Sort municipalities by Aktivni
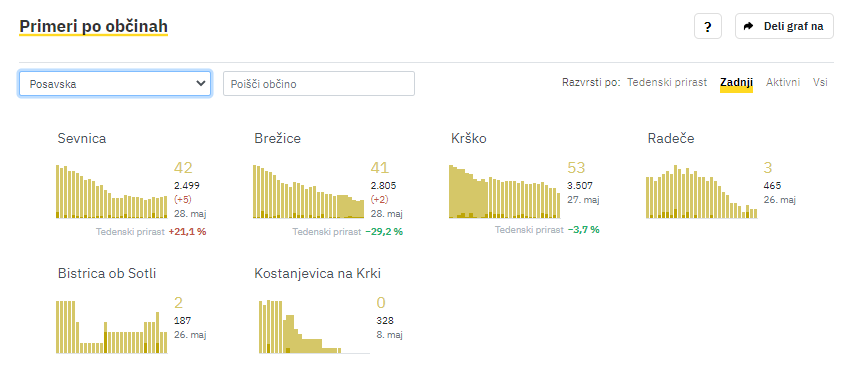 (x=783, y=82)
